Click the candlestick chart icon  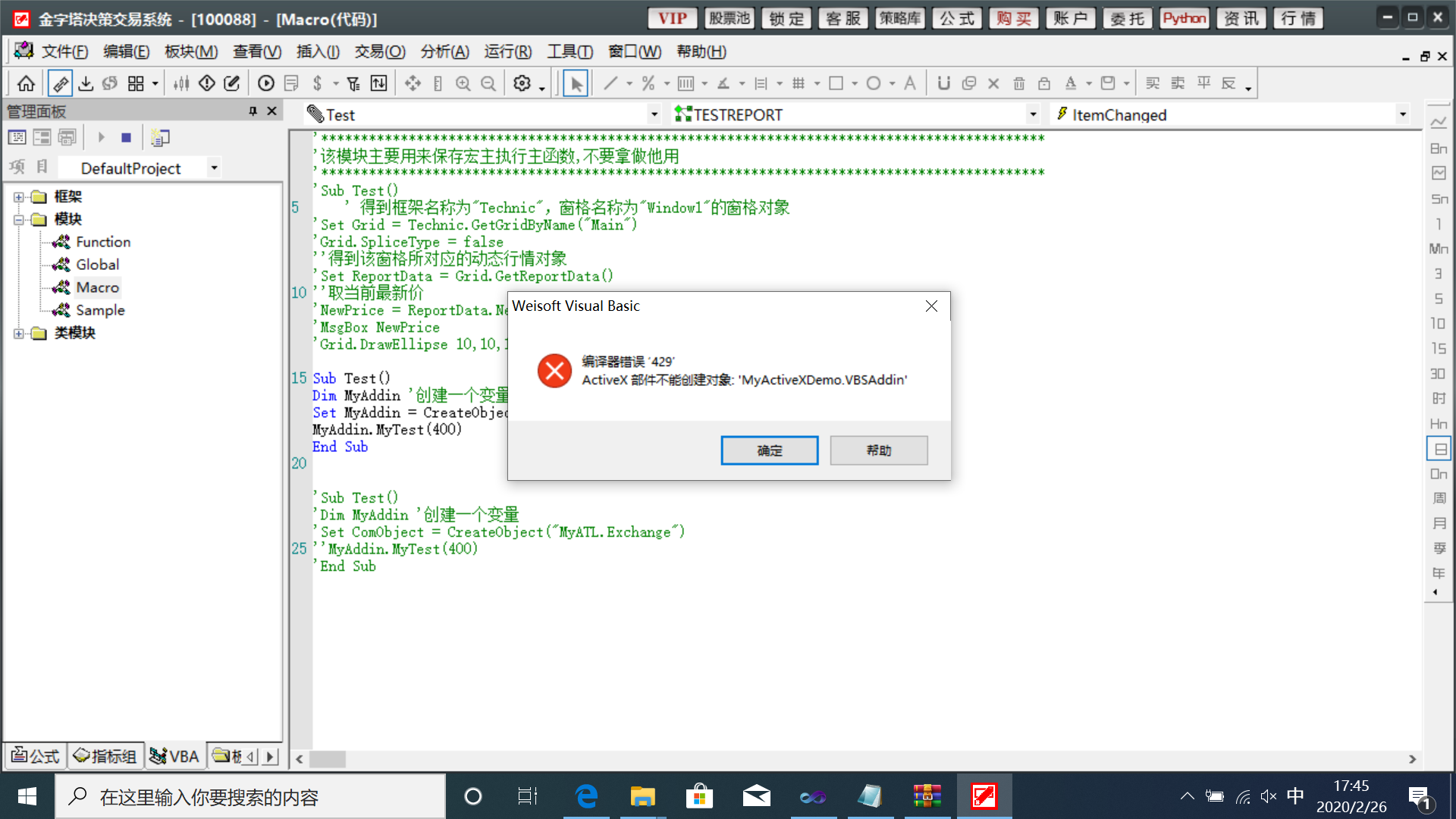pos(181,83)
